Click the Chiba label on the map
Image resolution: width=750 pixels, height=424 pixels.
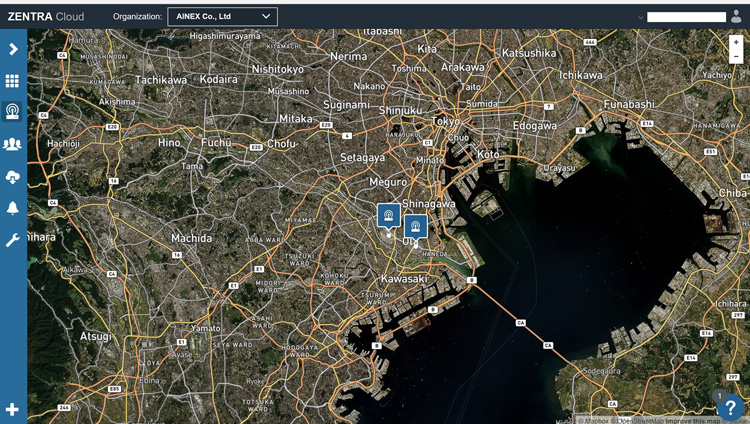coord(732,193)
